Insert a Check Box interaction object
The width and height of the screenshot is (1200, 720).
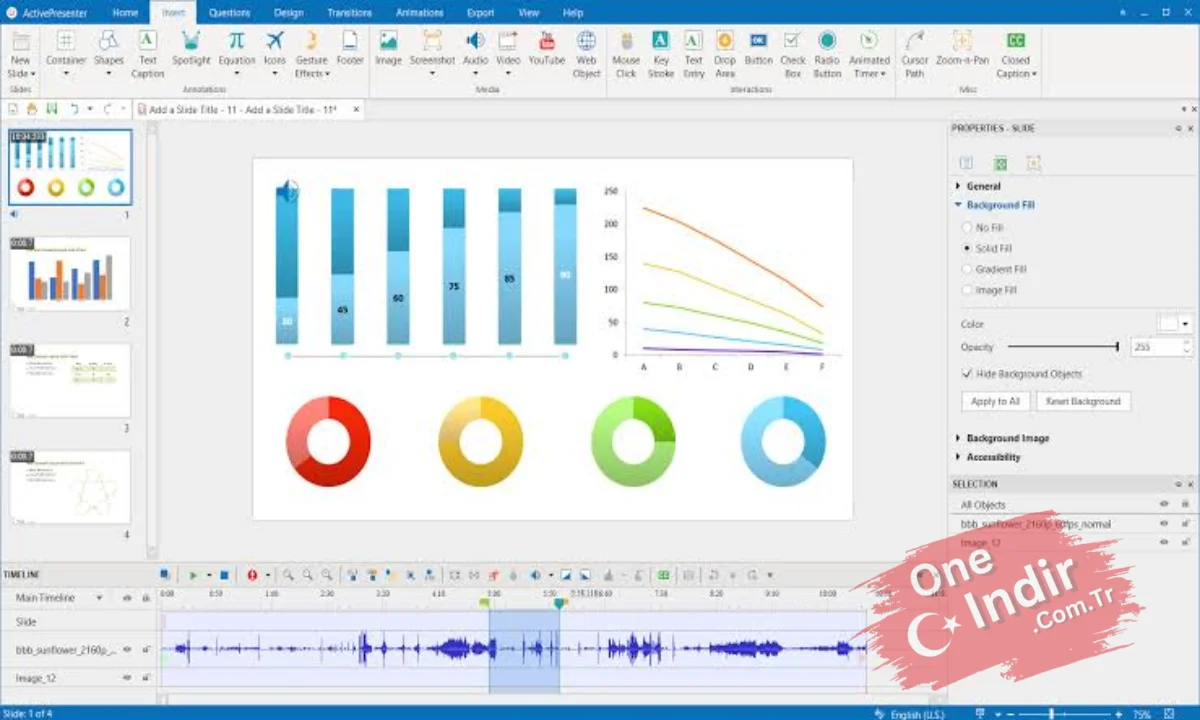tap(793, 54)
